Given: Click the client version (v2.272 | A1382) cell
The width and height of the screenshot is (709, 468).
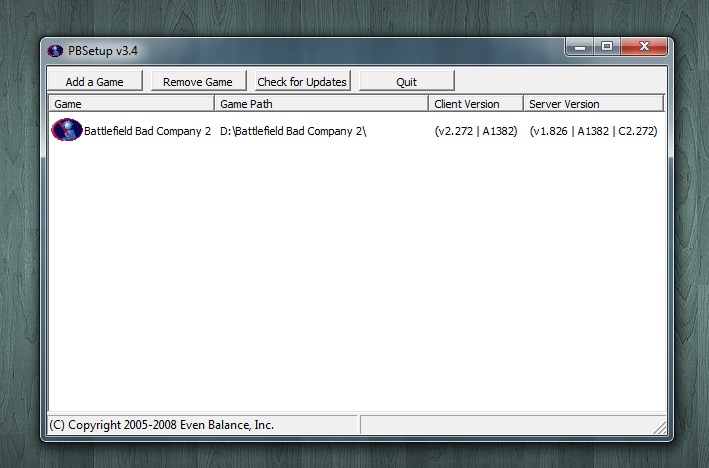Looking at the screenshot, I should [476, 131].
